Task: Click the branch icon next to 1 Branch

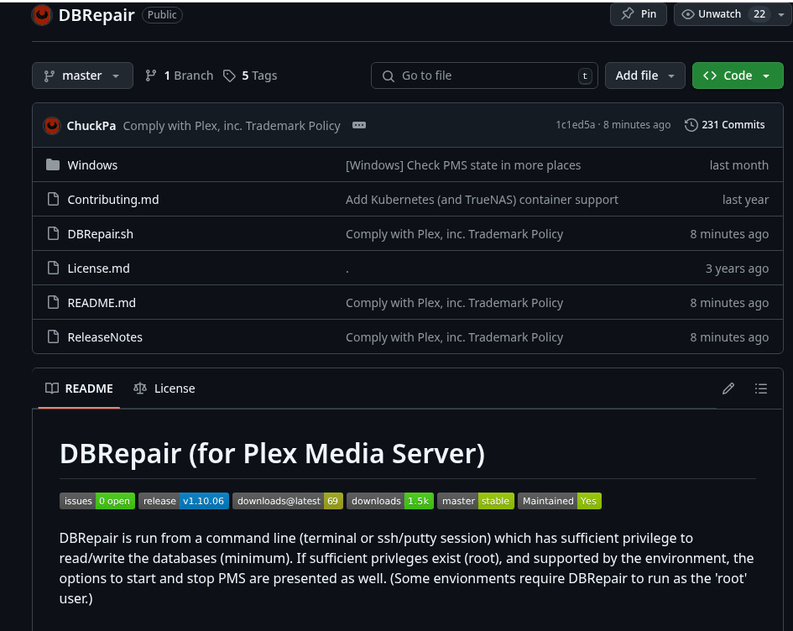Action: pos(151,76)
